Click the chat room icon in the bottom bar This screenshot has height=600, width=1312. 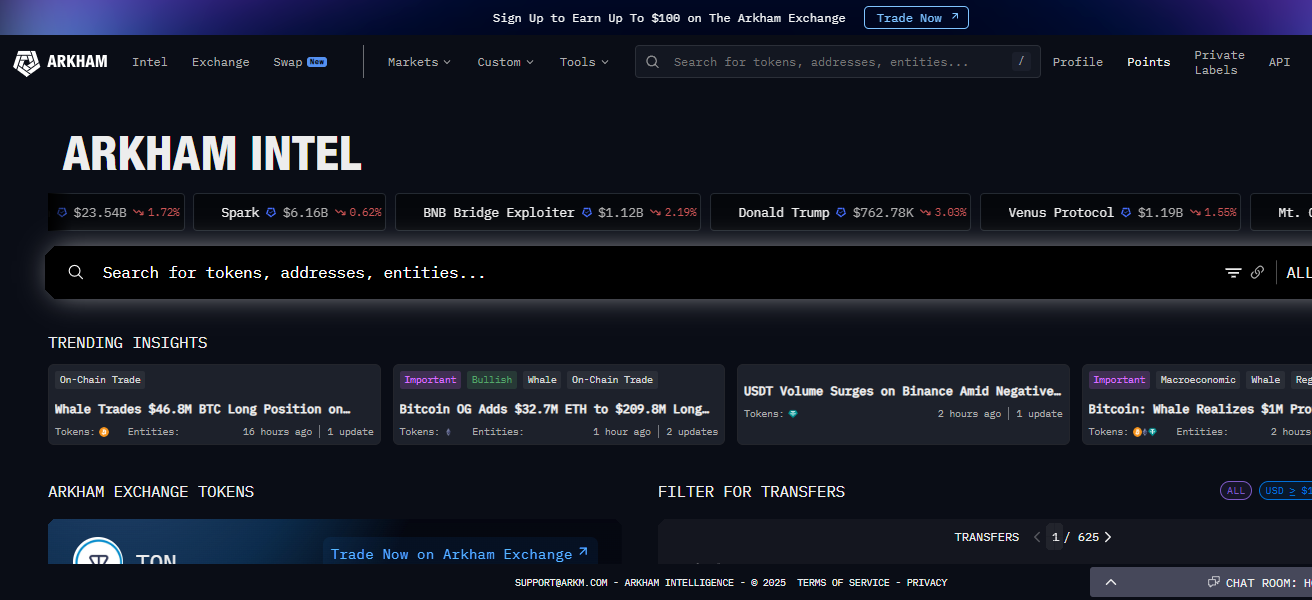1213,582
